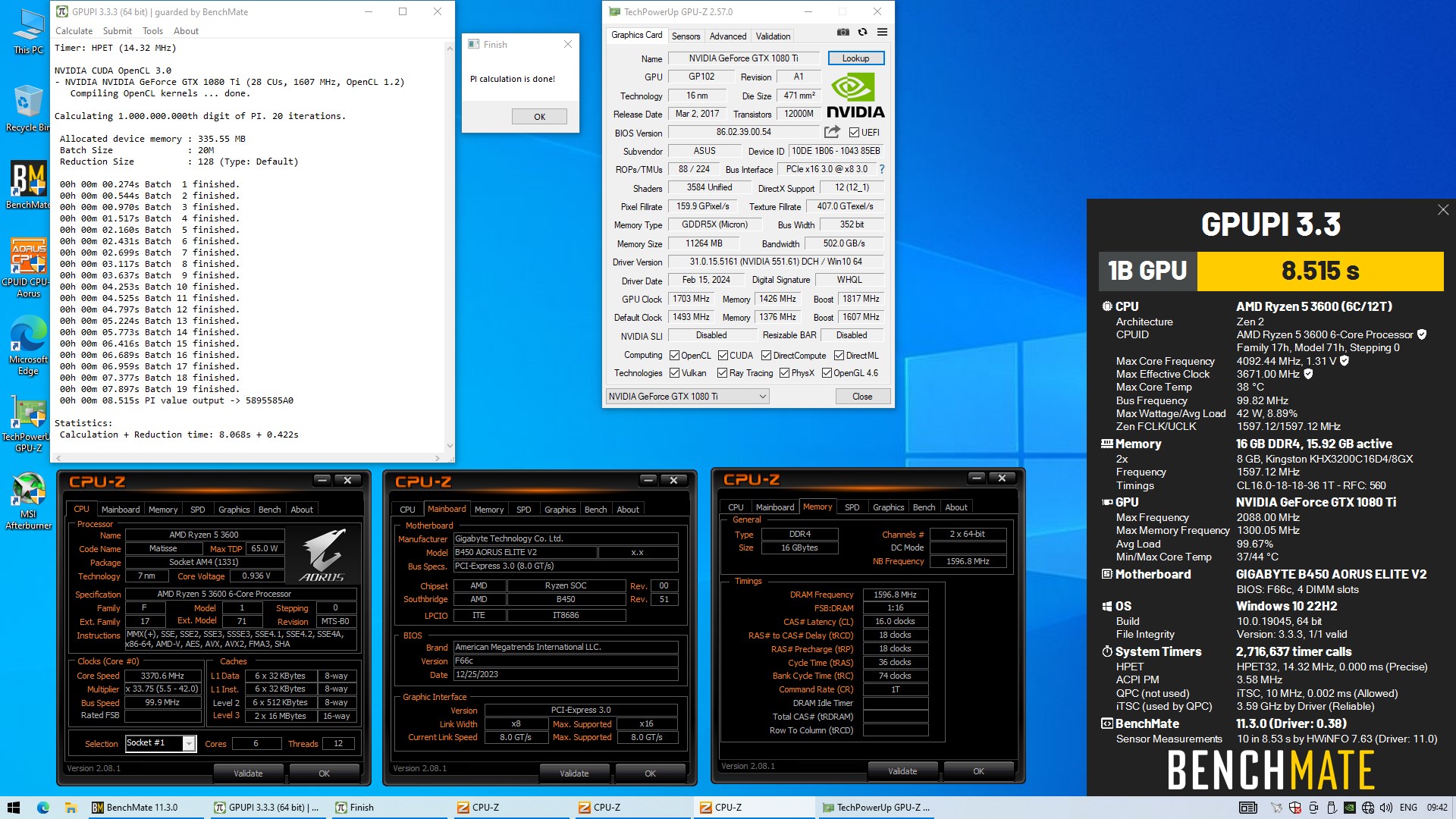Click the GPU-Z screenshot camera icon
The image size is (1456, 819).
(x=843, y=32)
